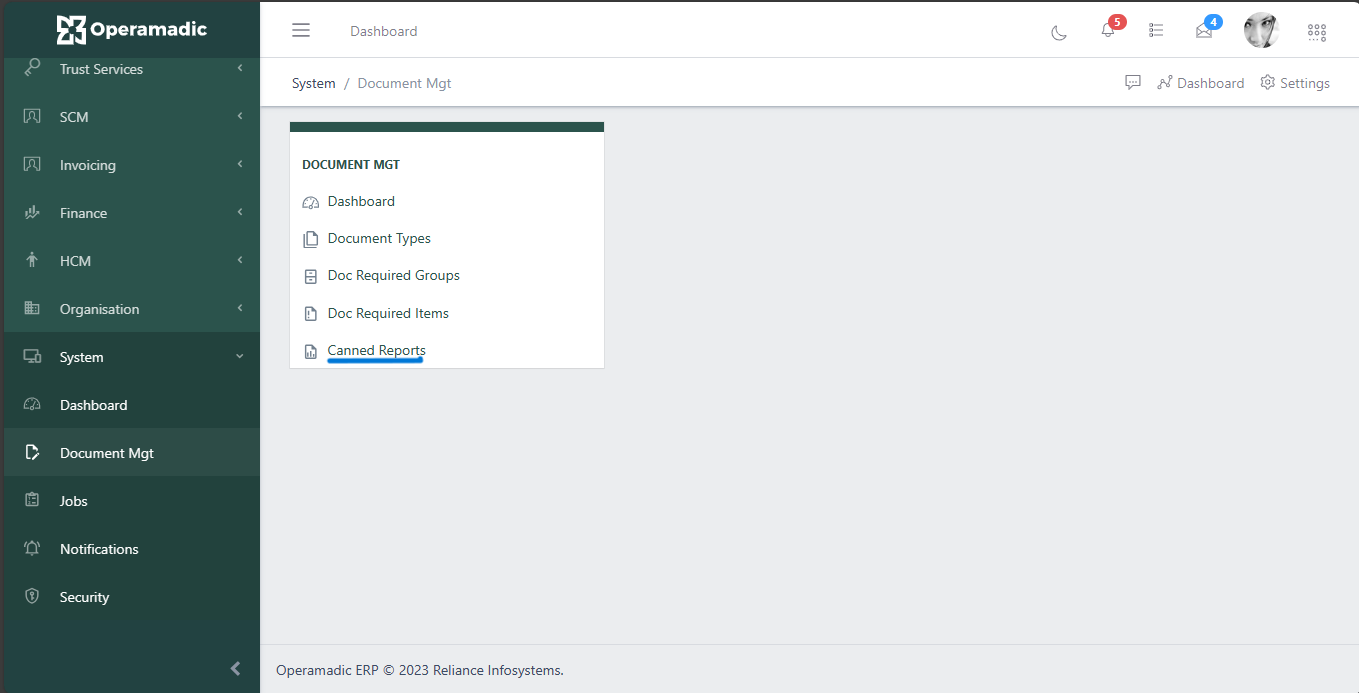Click the Finance chart icon
Image resolution: width=1359 pixels, height=693 pixels.
click(32, 212)
